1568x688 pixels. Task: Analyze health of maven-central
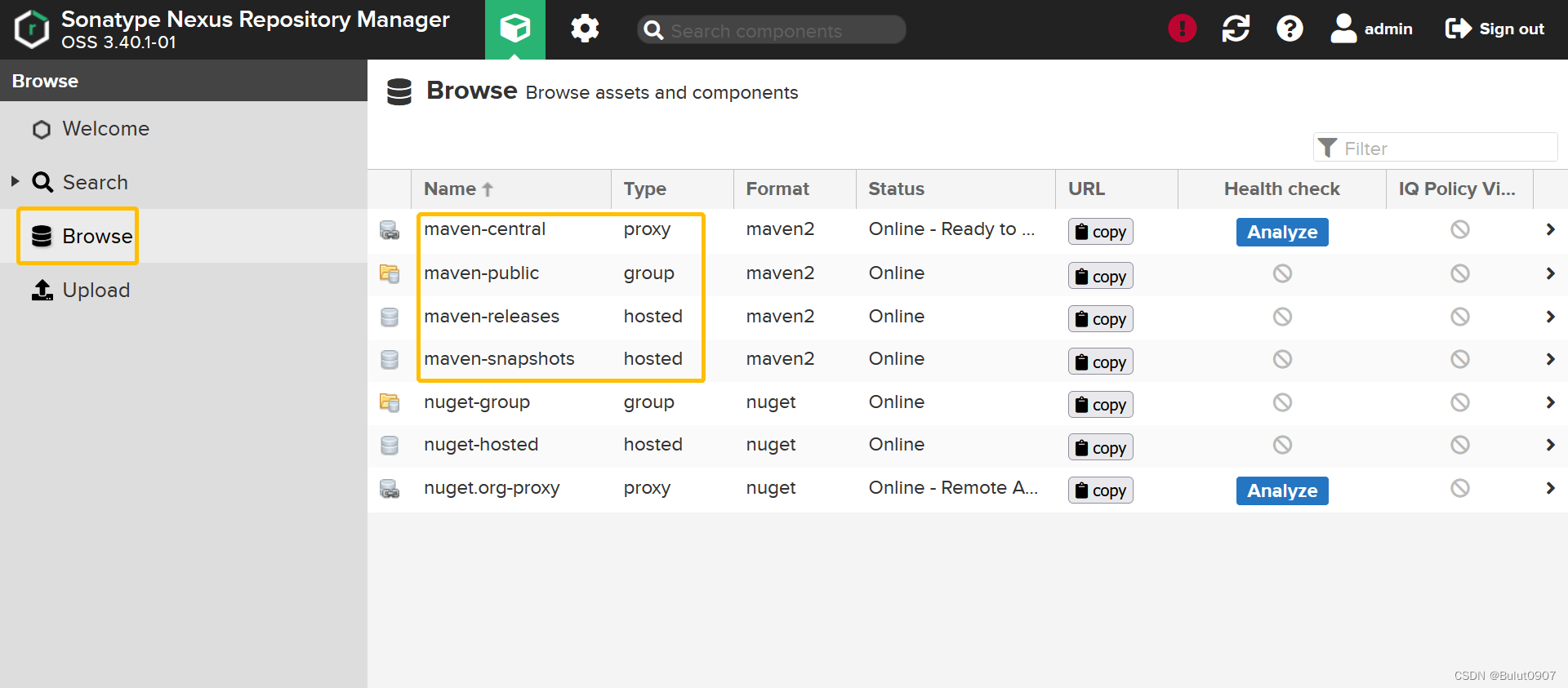pyautogui.click(x=1282, y=232)
